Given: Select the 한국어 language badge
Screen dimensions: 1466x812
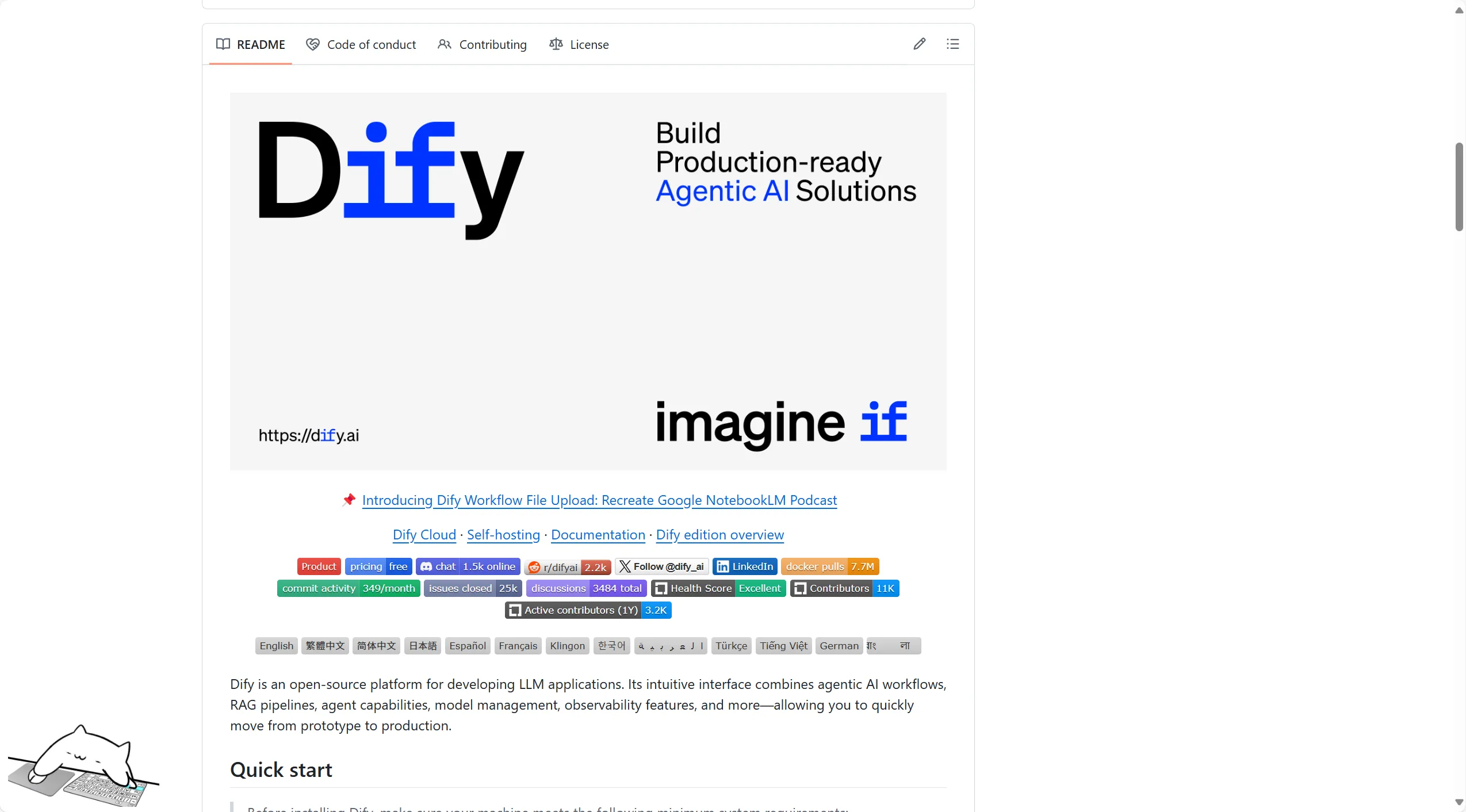Looking at the screenshot, I should coord(612,646).
